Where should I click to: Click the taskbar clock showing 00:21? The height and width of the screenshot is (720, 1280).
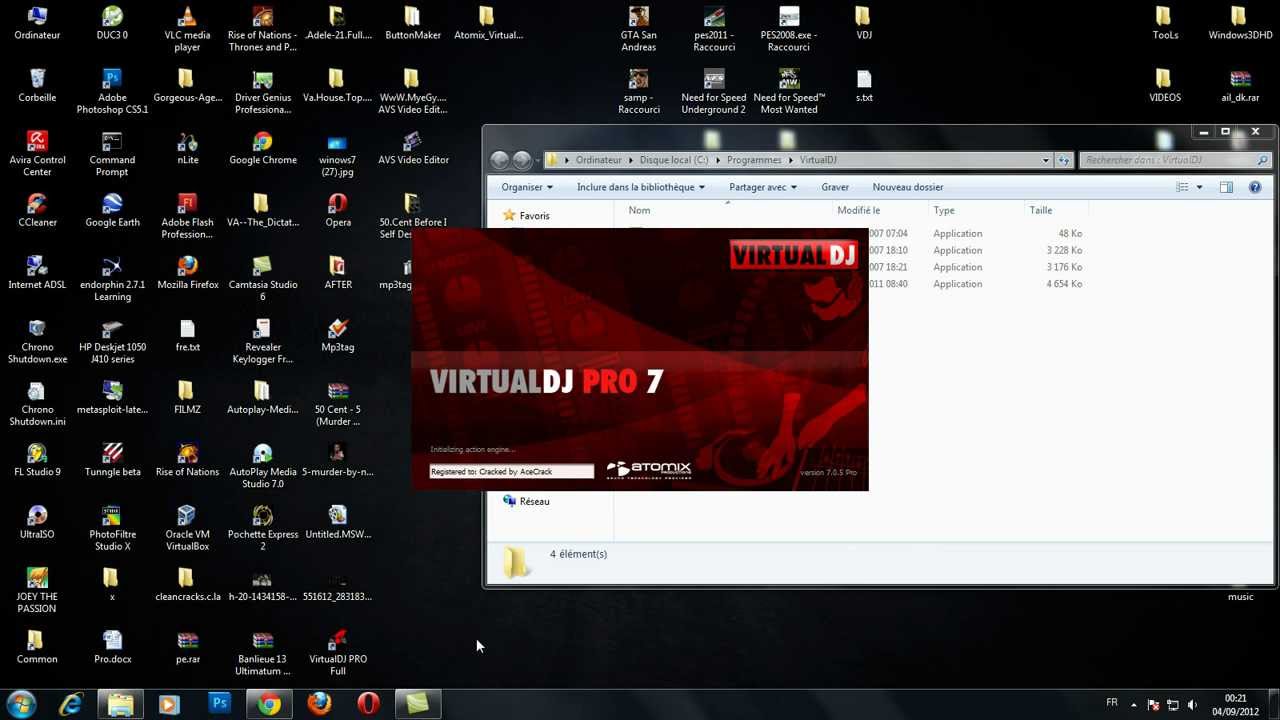tap(1235, 704)
